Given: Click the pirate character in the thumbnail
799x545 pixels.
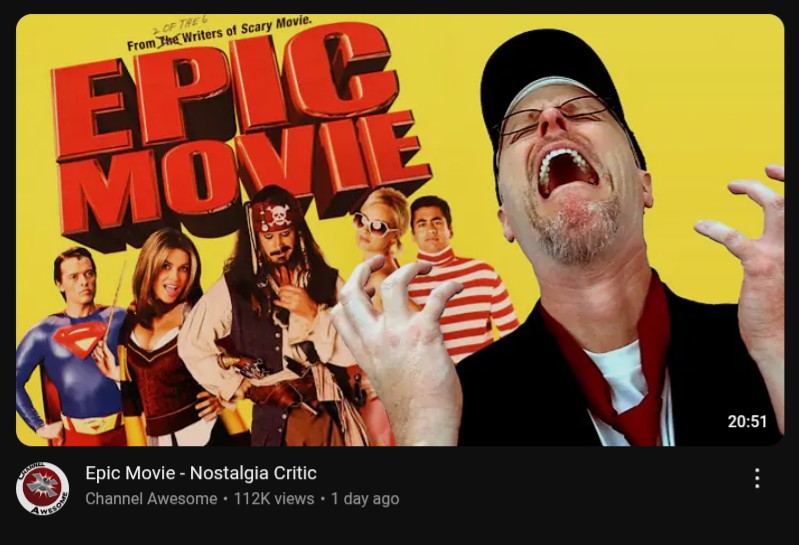Looking at the screenshot, I should click(x=275, y=316).
